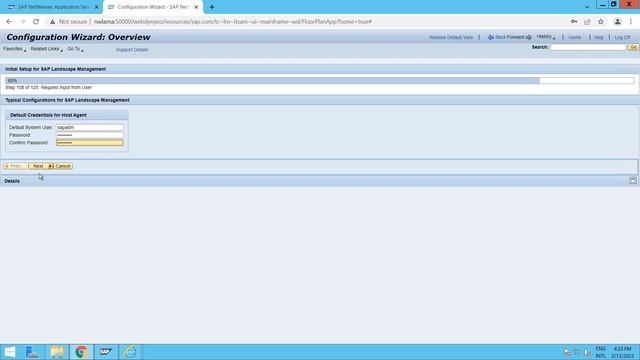The height and width of the screenshot is (360, 640).
Task: Click the address bar URL
Action: point(233,22)
